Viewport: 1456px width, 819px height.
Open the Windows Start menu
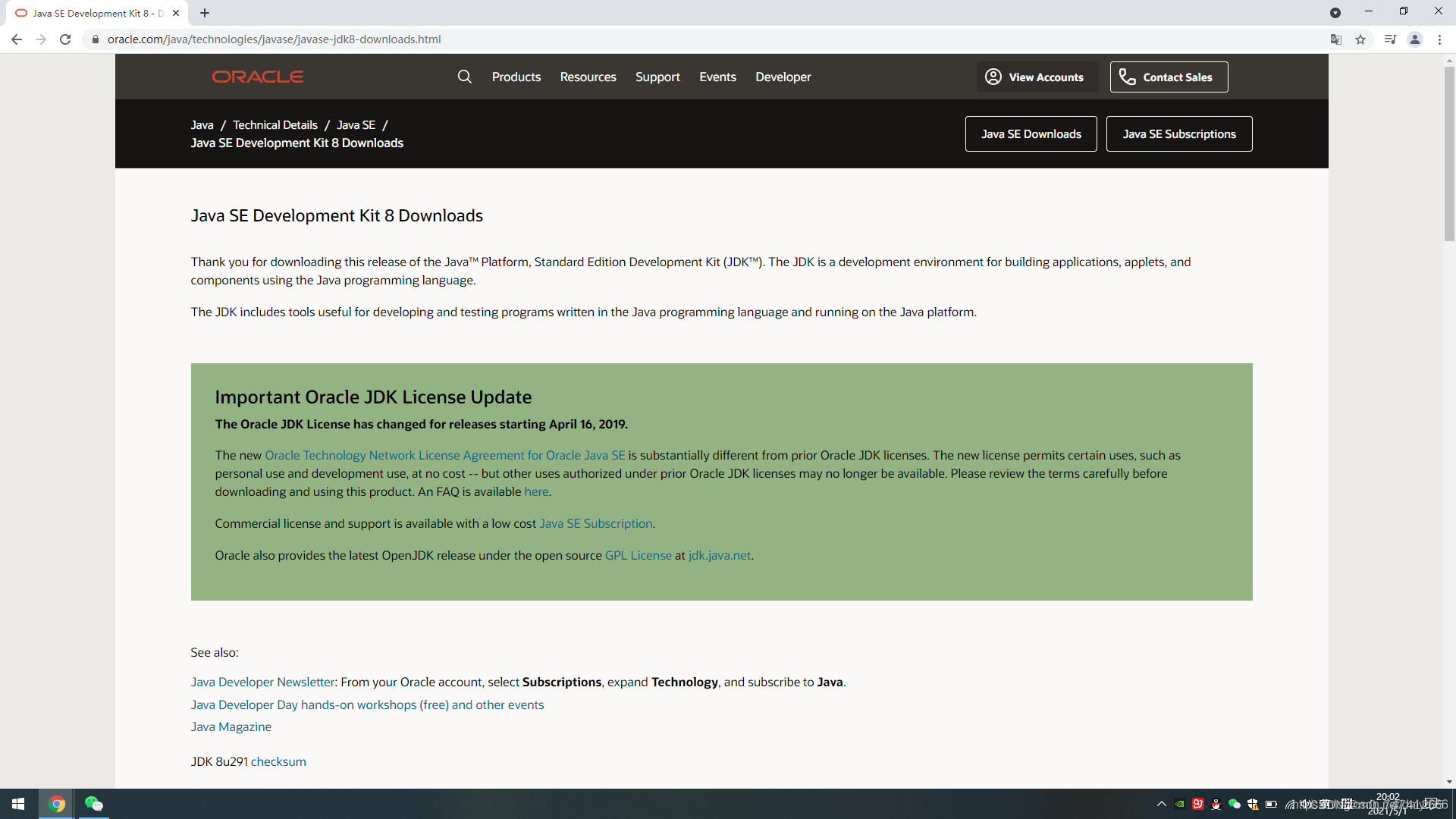18,804
